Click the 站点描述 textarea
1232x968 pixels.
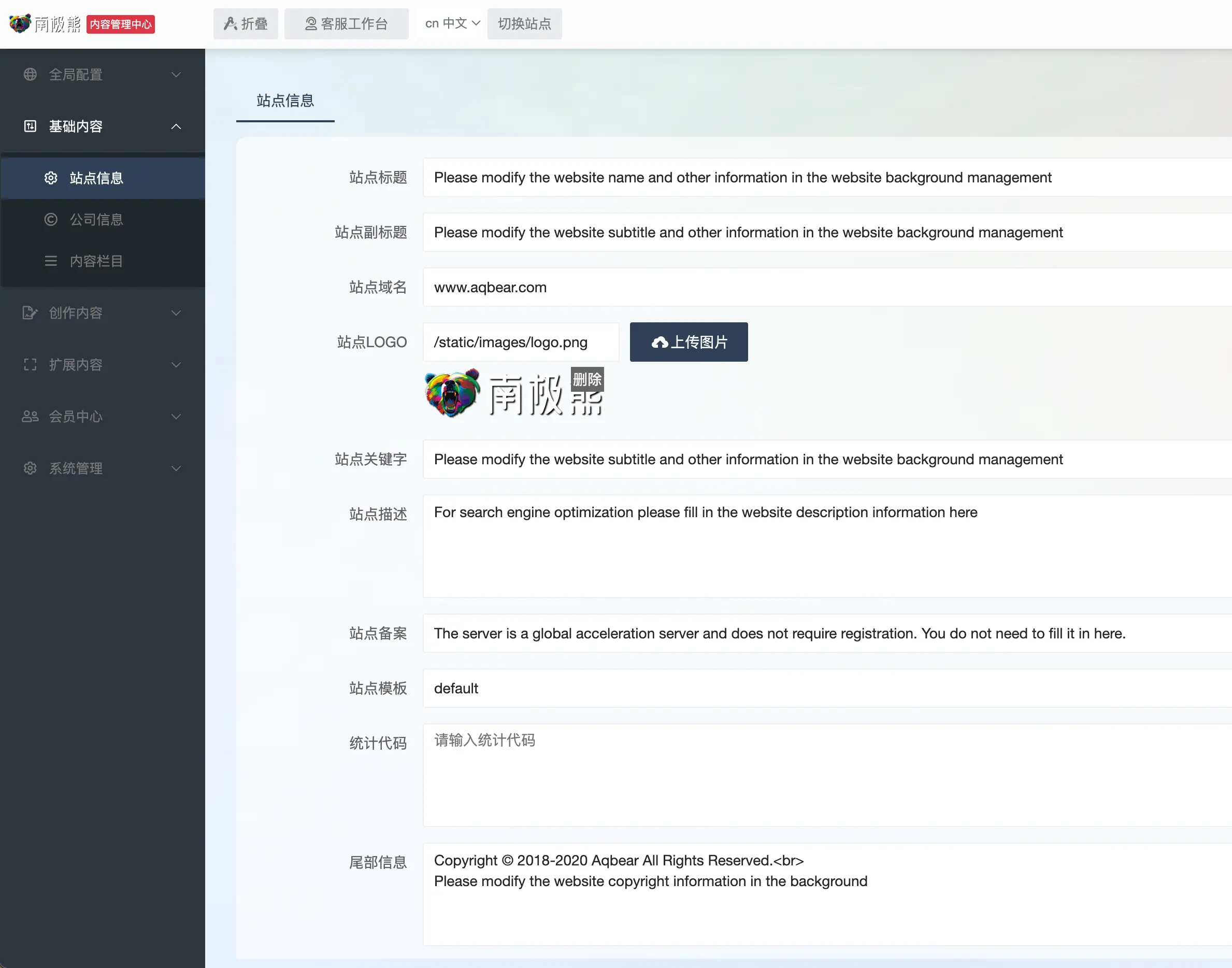click(x=827, y=546)
